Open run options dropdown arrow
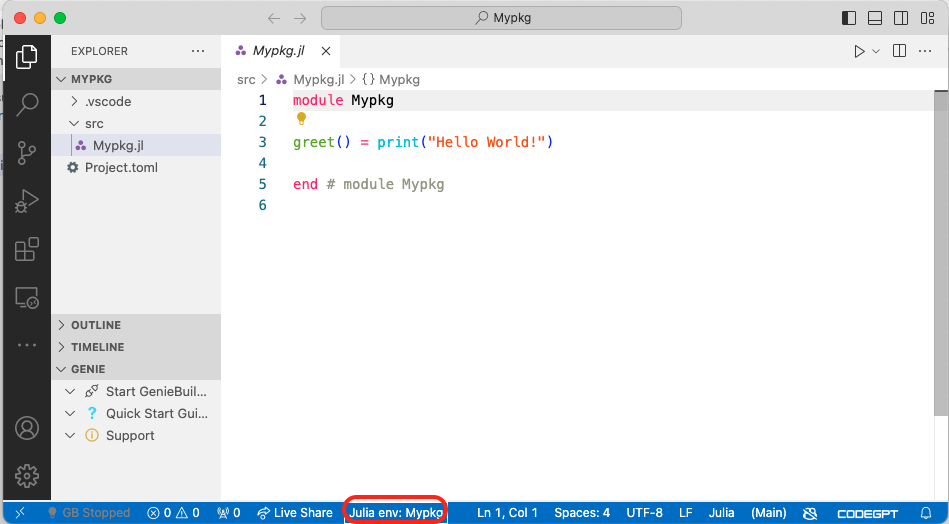The height and width of the screenshot is (524, 949). (x=876, y=51)
